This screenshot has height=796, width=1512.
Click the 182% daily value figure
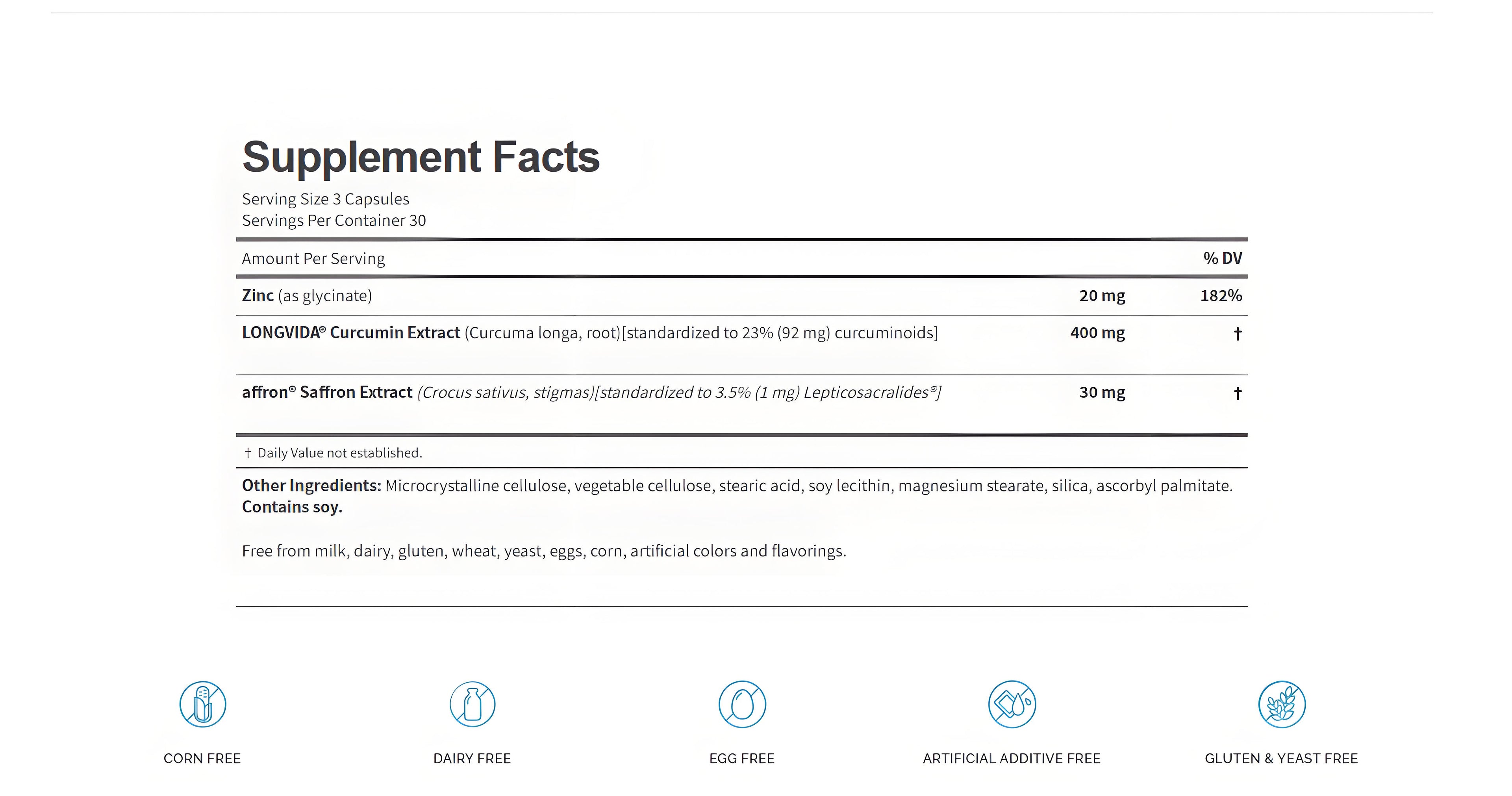click(x=1221, y=295)
